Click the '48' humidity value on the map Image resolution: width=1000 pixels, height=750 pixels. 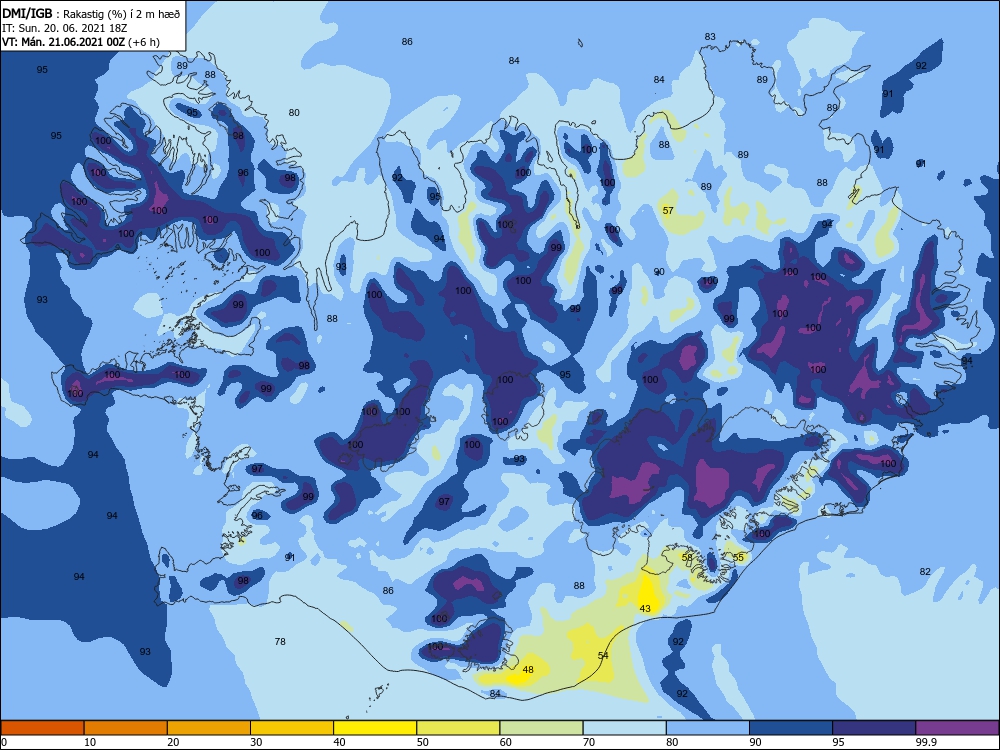pyautogui.click(x=527, y=670)
